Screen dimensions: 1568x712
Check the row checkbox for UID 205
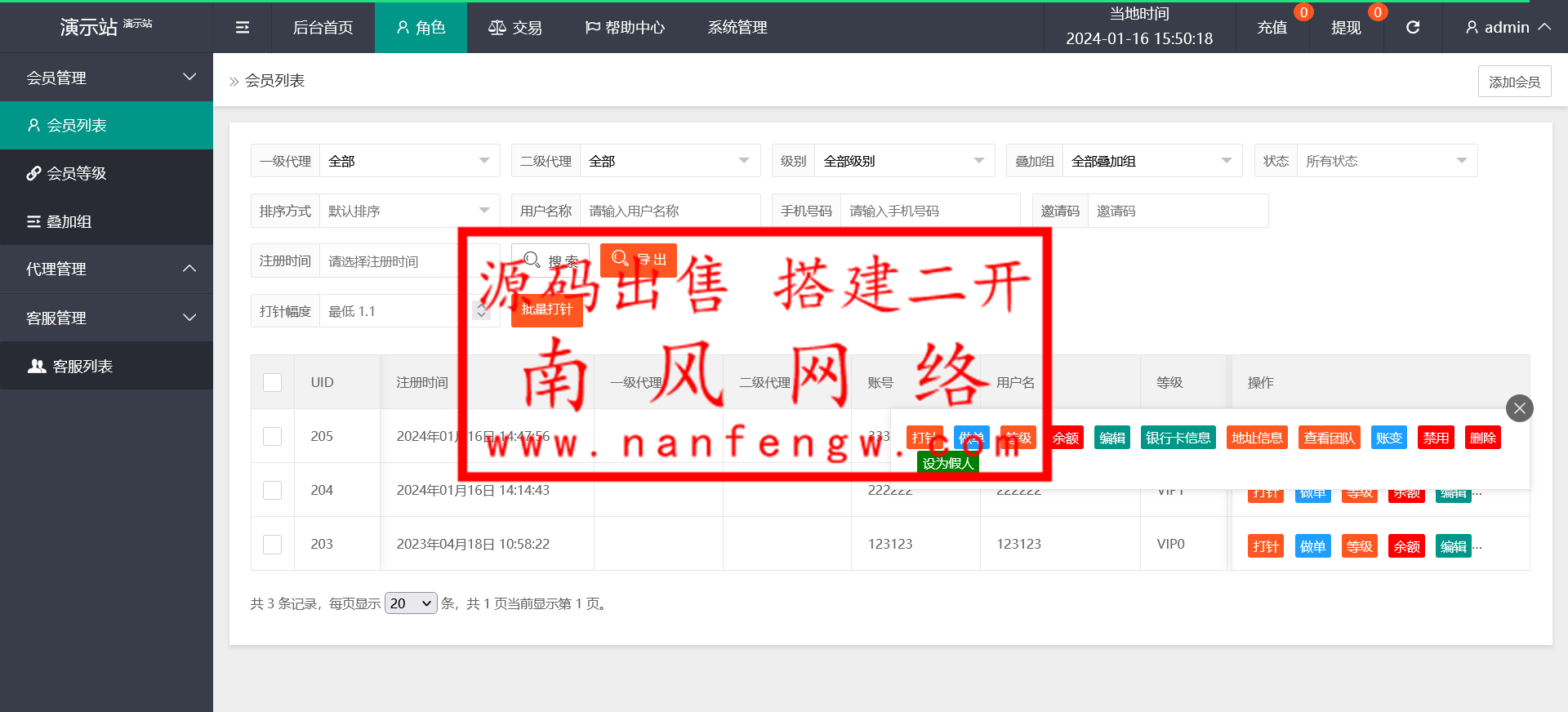tap(273, 436)
